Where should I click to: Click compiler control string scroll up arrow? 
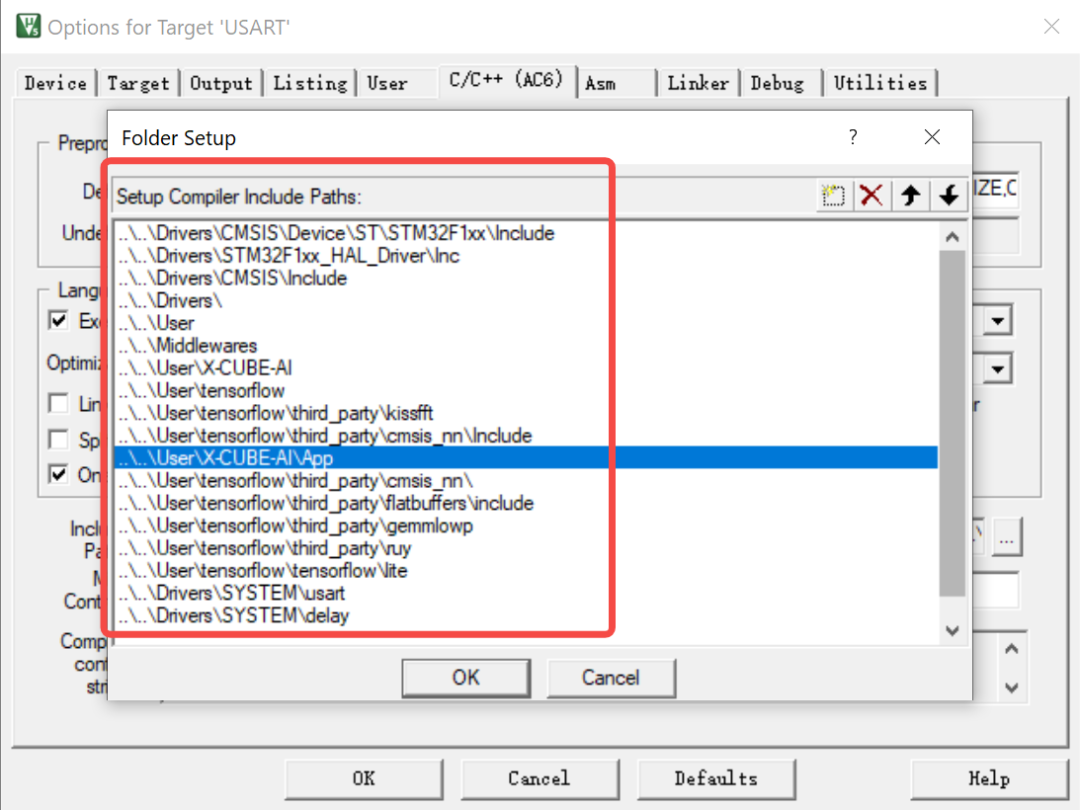tap(1011, 649)
